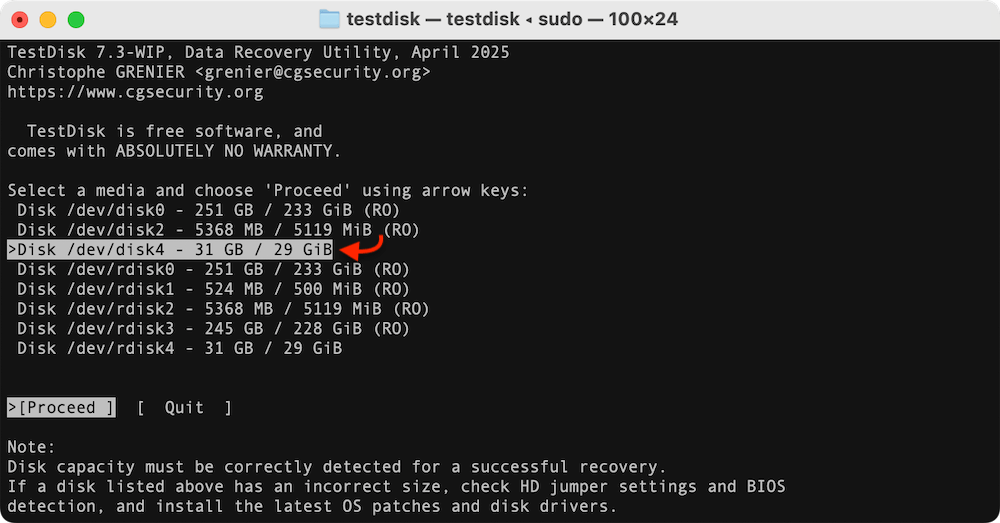The image size is (1000, 523).
Task: Click the grenier@cgsecurity.org email address
Action: click(x=312, y=72)
